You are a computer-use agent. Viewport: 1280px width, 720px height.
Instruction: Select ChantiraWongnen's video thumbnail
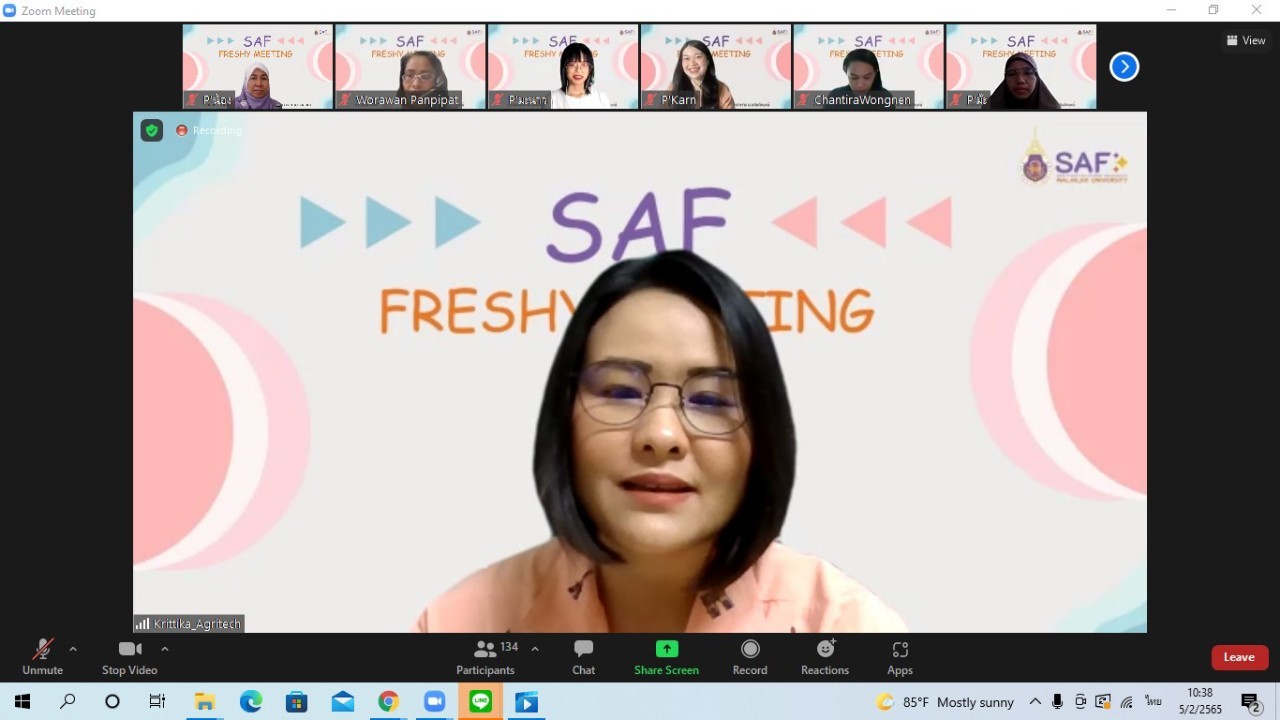(868, 67)
